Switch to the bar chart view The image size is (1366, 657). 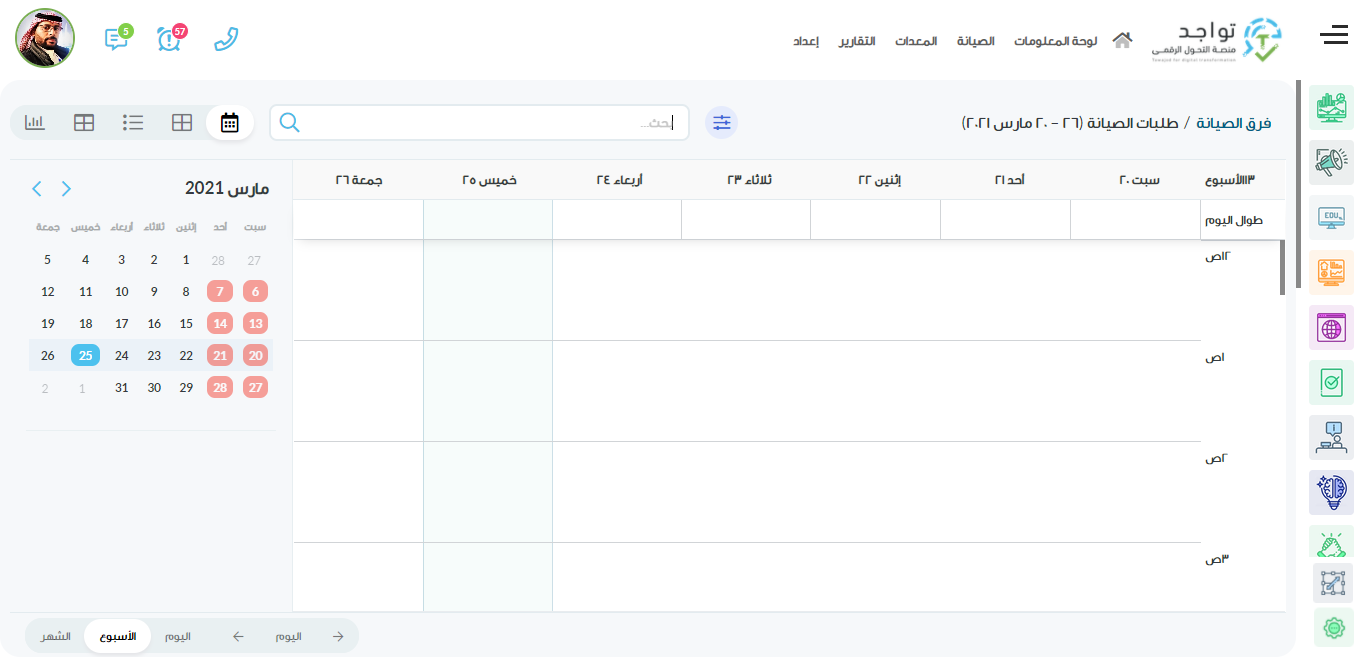coord(35,123)
